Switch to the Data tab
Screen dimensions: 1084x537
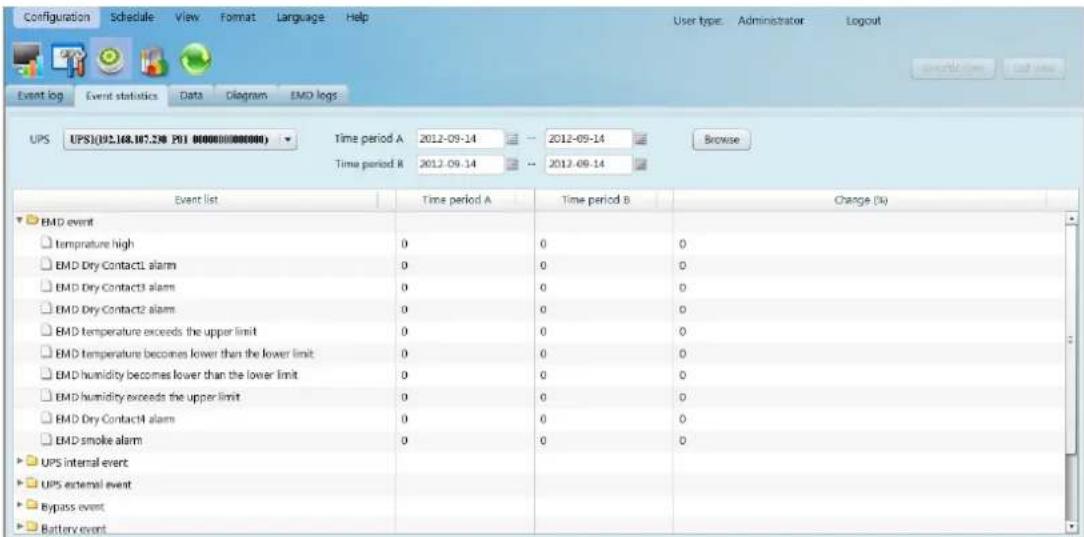(x=190, y=97)
